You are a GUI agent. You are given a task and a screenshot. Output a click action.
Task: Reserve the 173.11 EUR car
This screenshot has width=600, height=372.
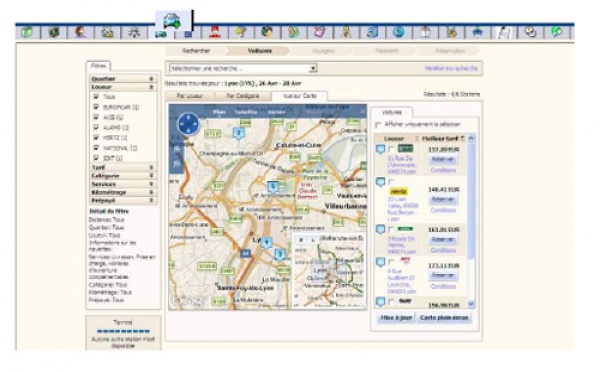tap(443, 275)
